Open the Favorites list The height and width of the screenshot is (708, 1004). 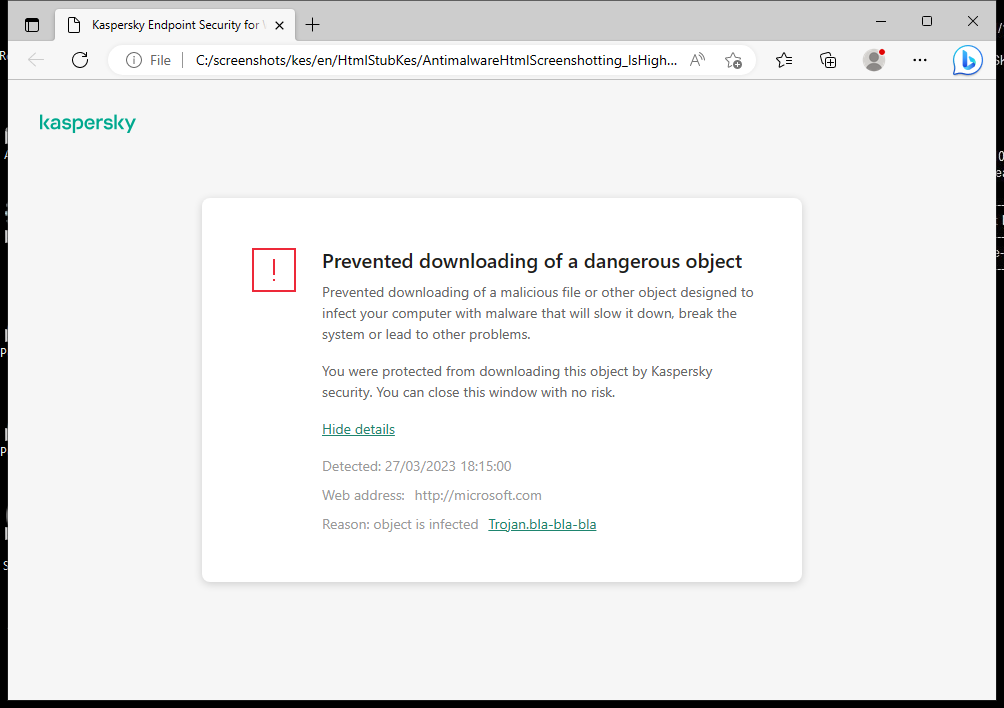click(x=784, y=60)
